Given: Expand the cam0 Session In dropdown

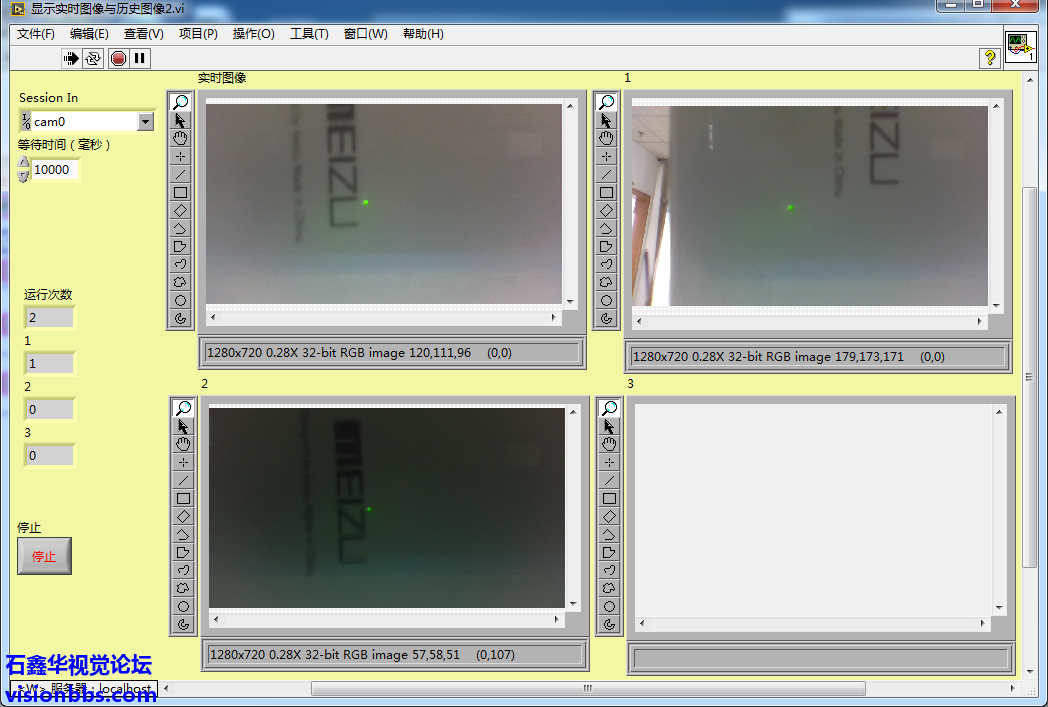Looking at the screenshot, I should [145, 122].
